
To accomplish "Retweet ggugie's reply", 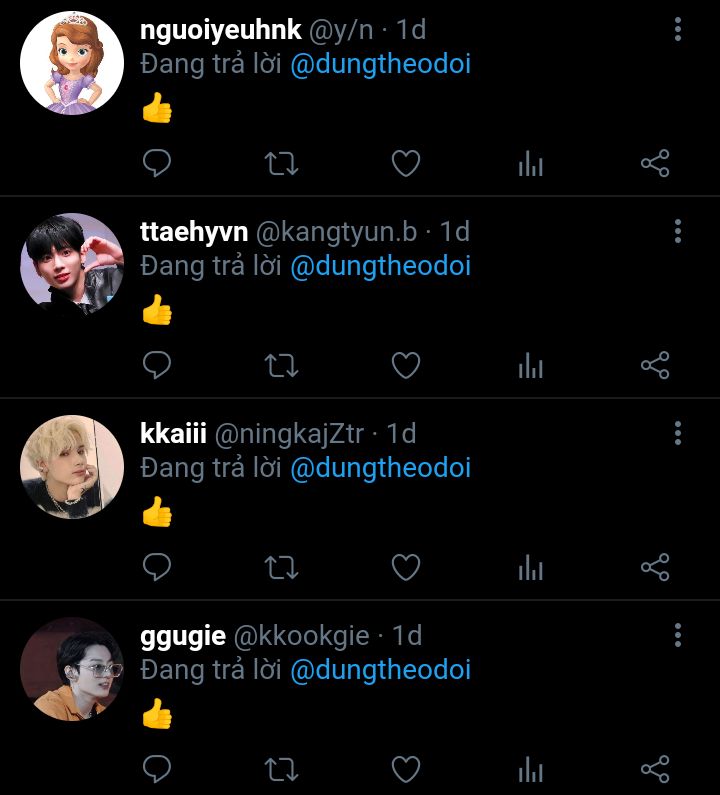I will click(x=281, y=769).
